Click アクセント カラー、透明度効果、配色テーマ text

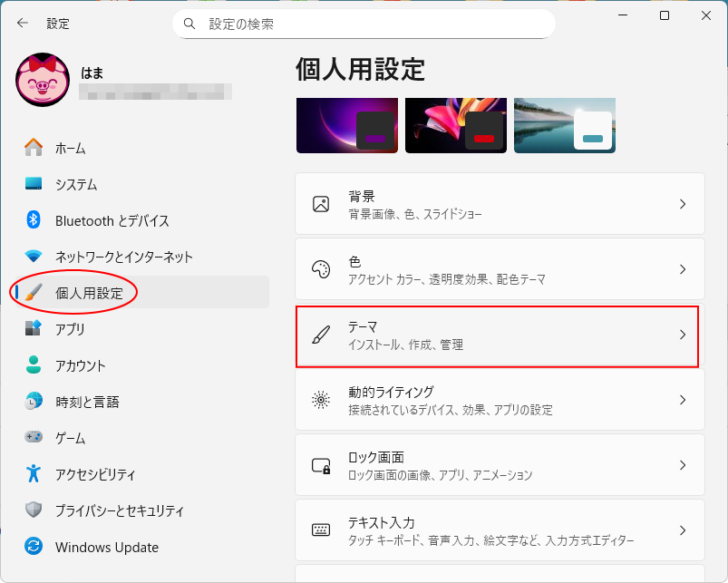(447, 279)
